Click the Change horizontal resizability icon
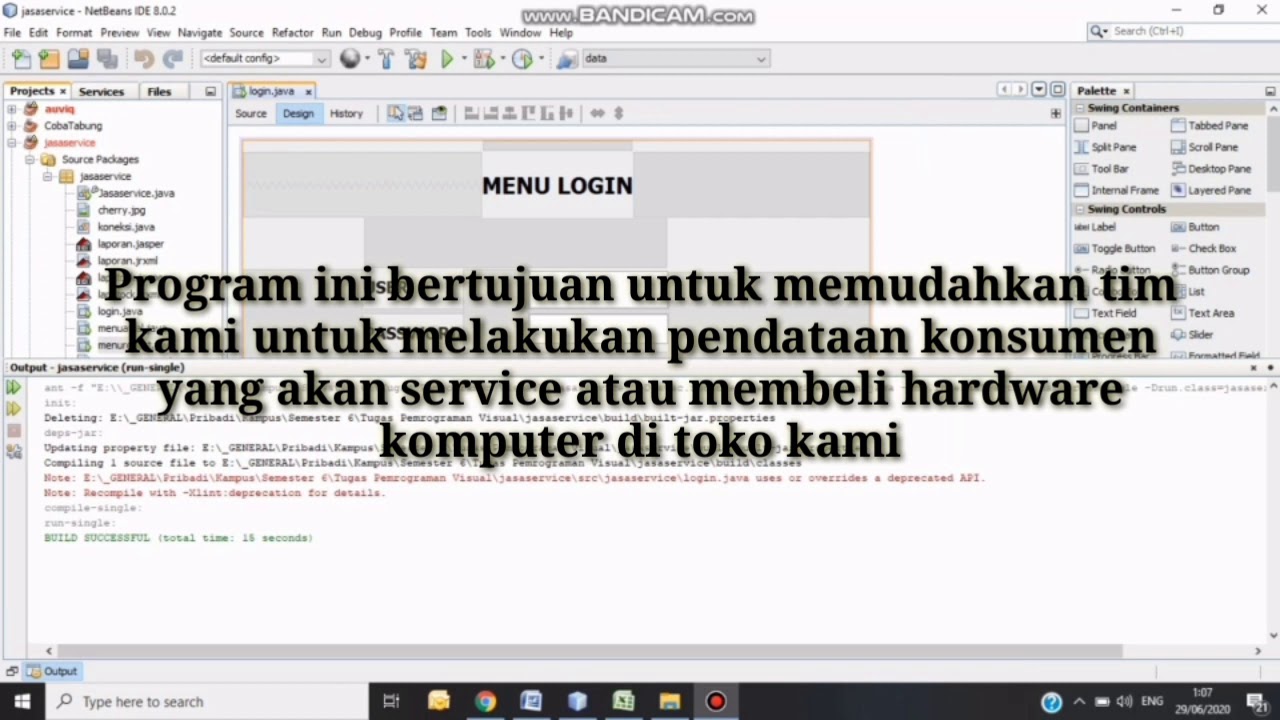The image size is (1280, 720). 597,113
